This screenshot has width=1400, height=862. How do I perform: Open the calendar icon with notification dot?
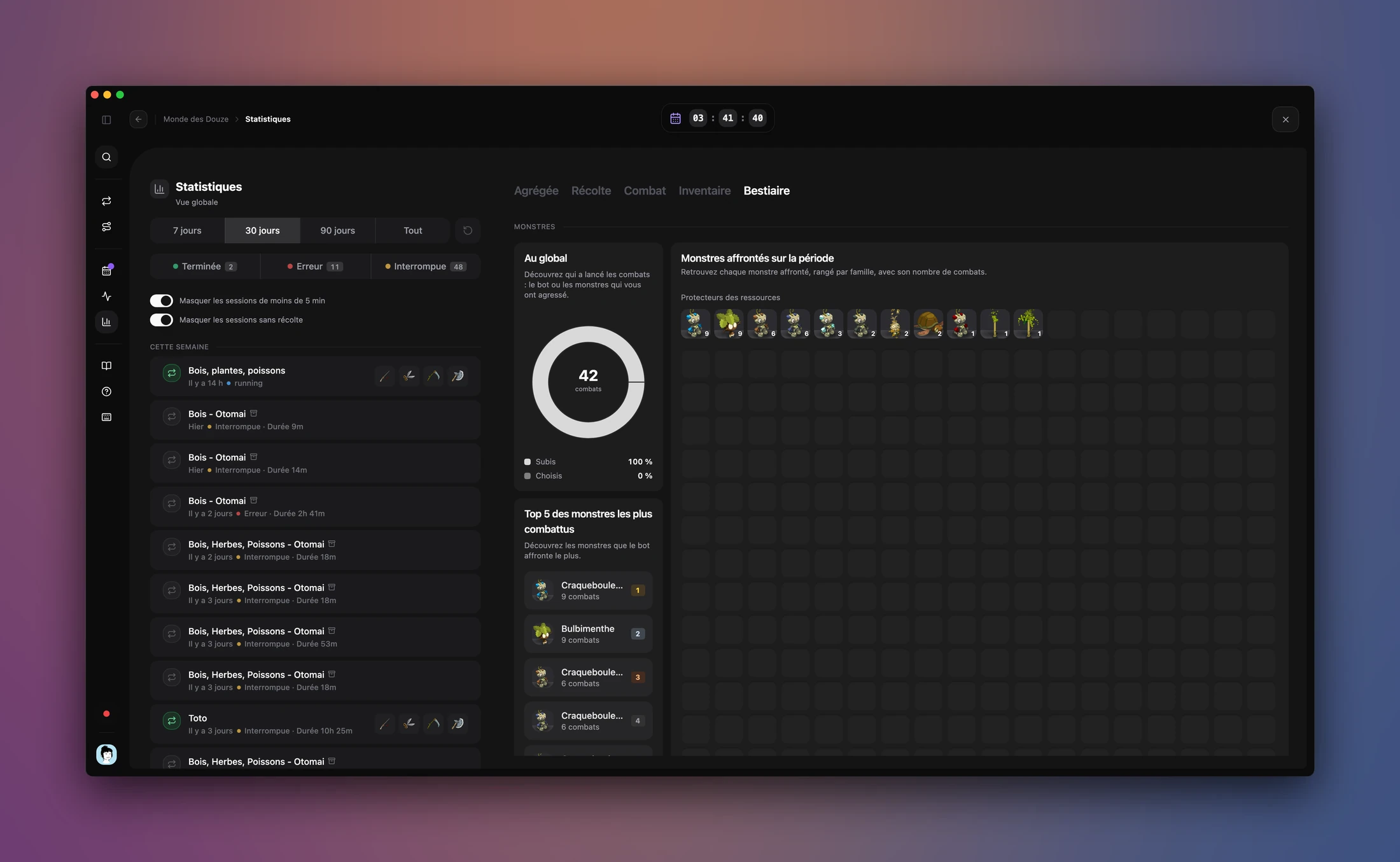106,271
